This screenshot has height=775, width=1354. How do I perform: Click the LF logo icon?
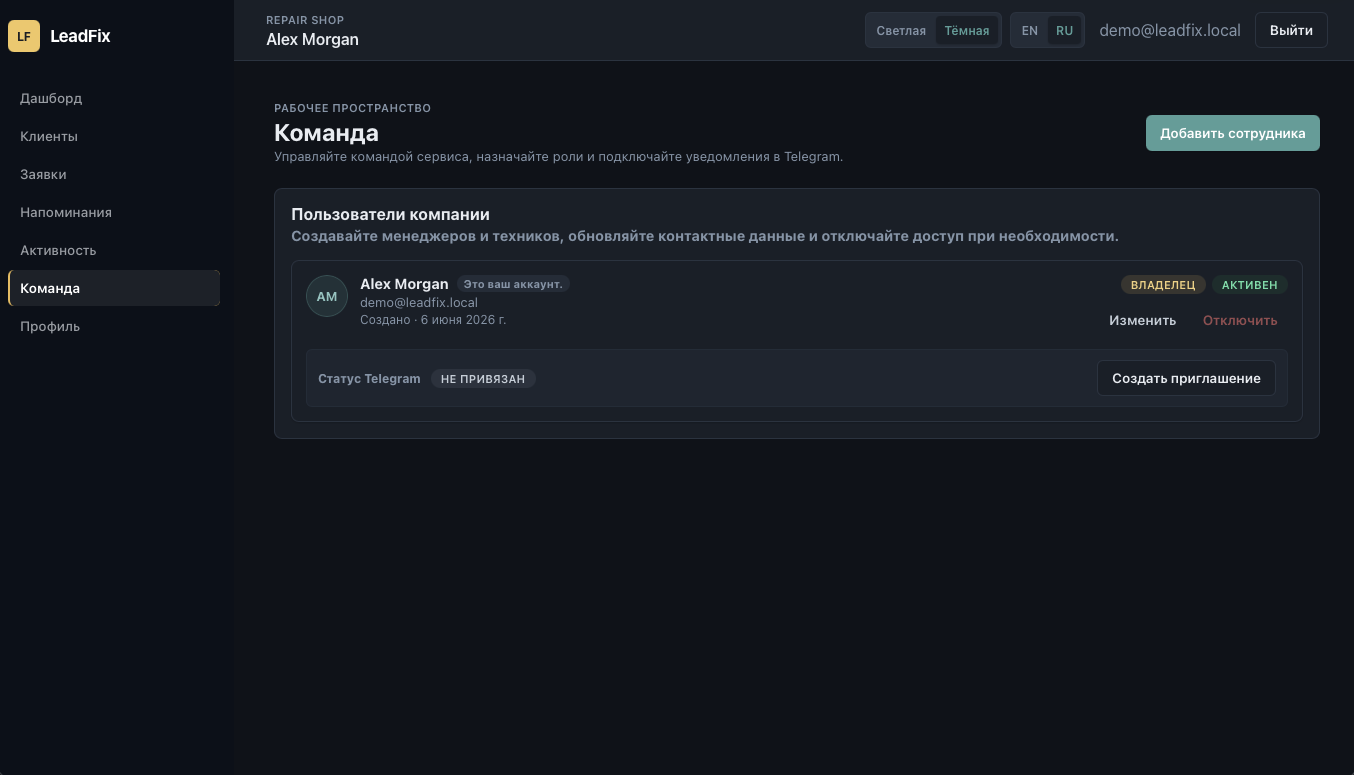point(24,36)
